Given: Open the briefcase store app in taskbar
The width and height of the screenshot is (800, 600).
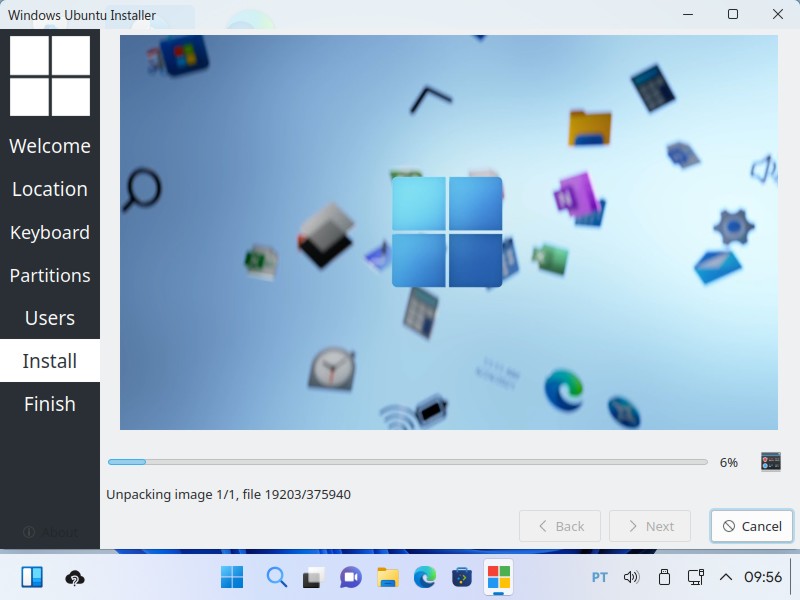Looking at the screenshot, I should point(462,577).
